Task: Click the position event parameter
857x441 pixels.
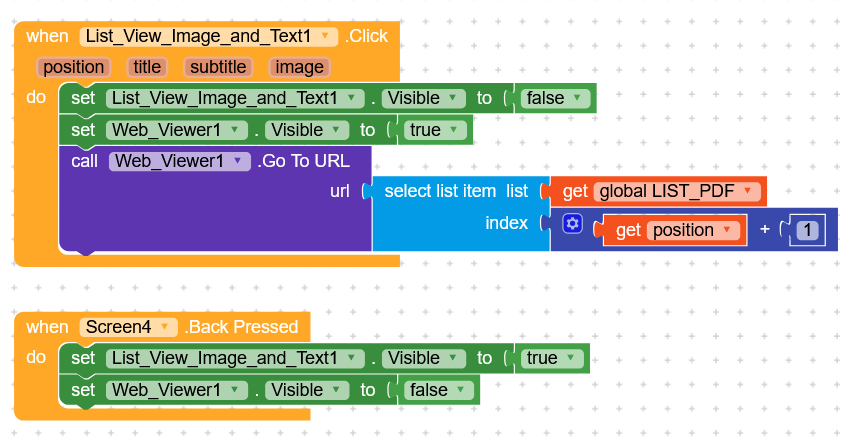Action: pyautogui.click(x=74, y=67)
